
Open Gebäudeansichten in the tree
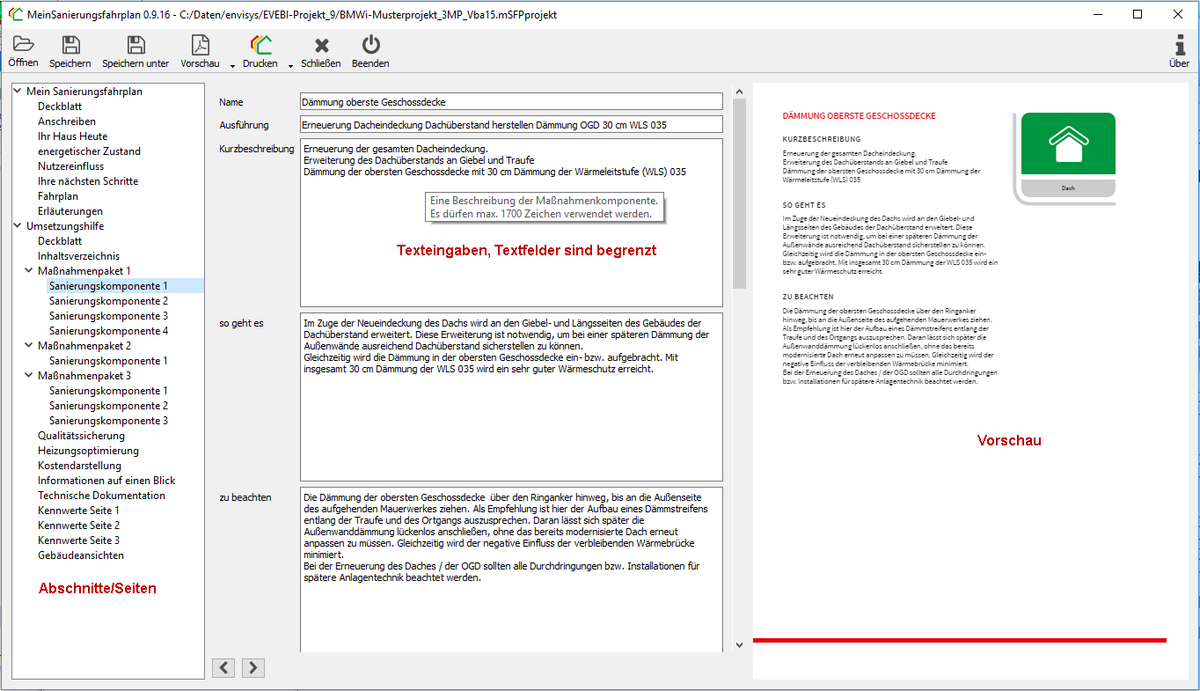[81, 556]
